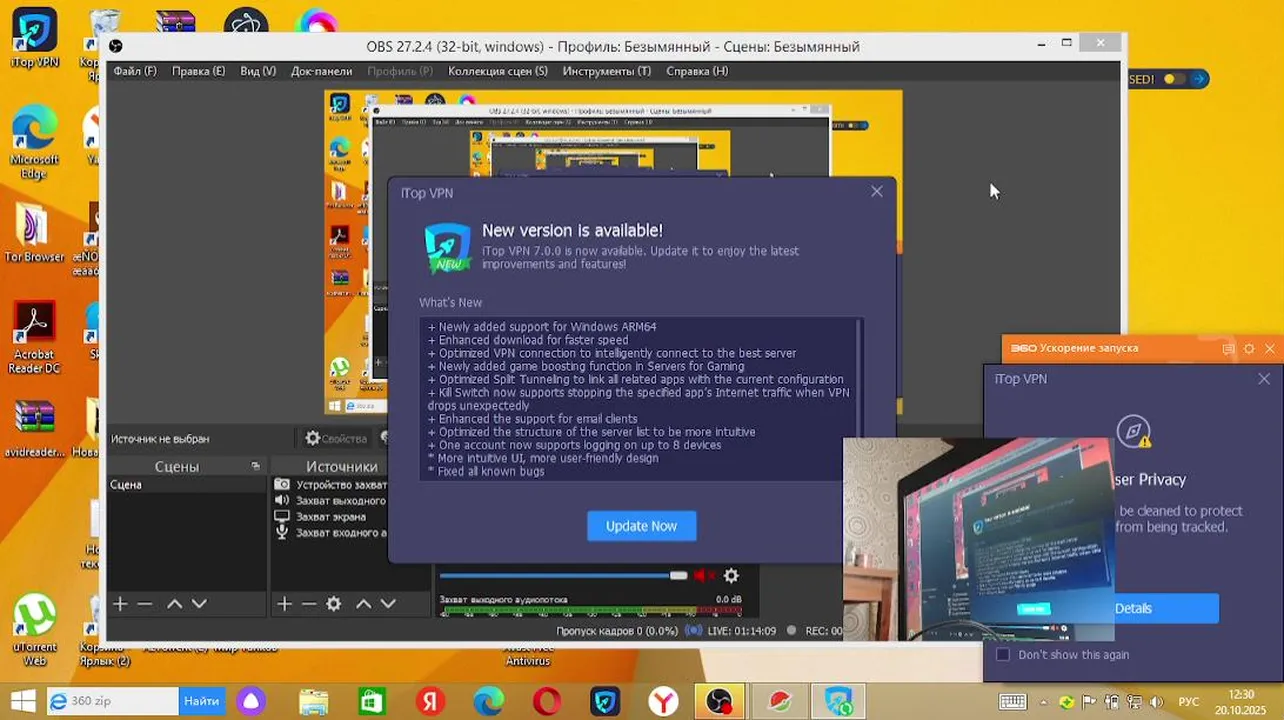Flip the yellow toggle switch beside SED!
Viewport: 1284px width, 720px height.
point(1175,79)
